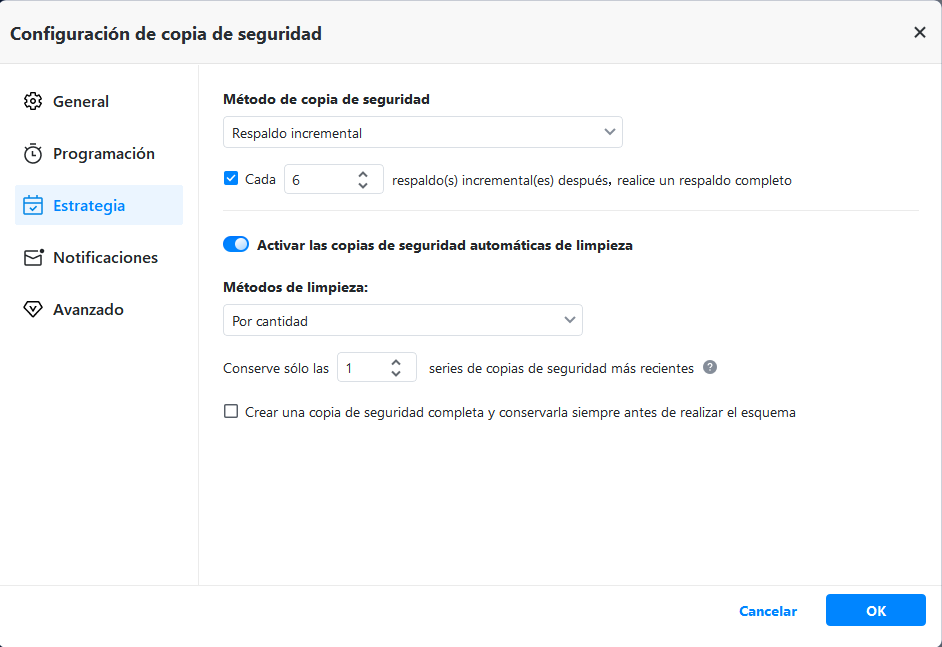
Task: Increase the incremental backup count stepper
Action: [364, 174]
